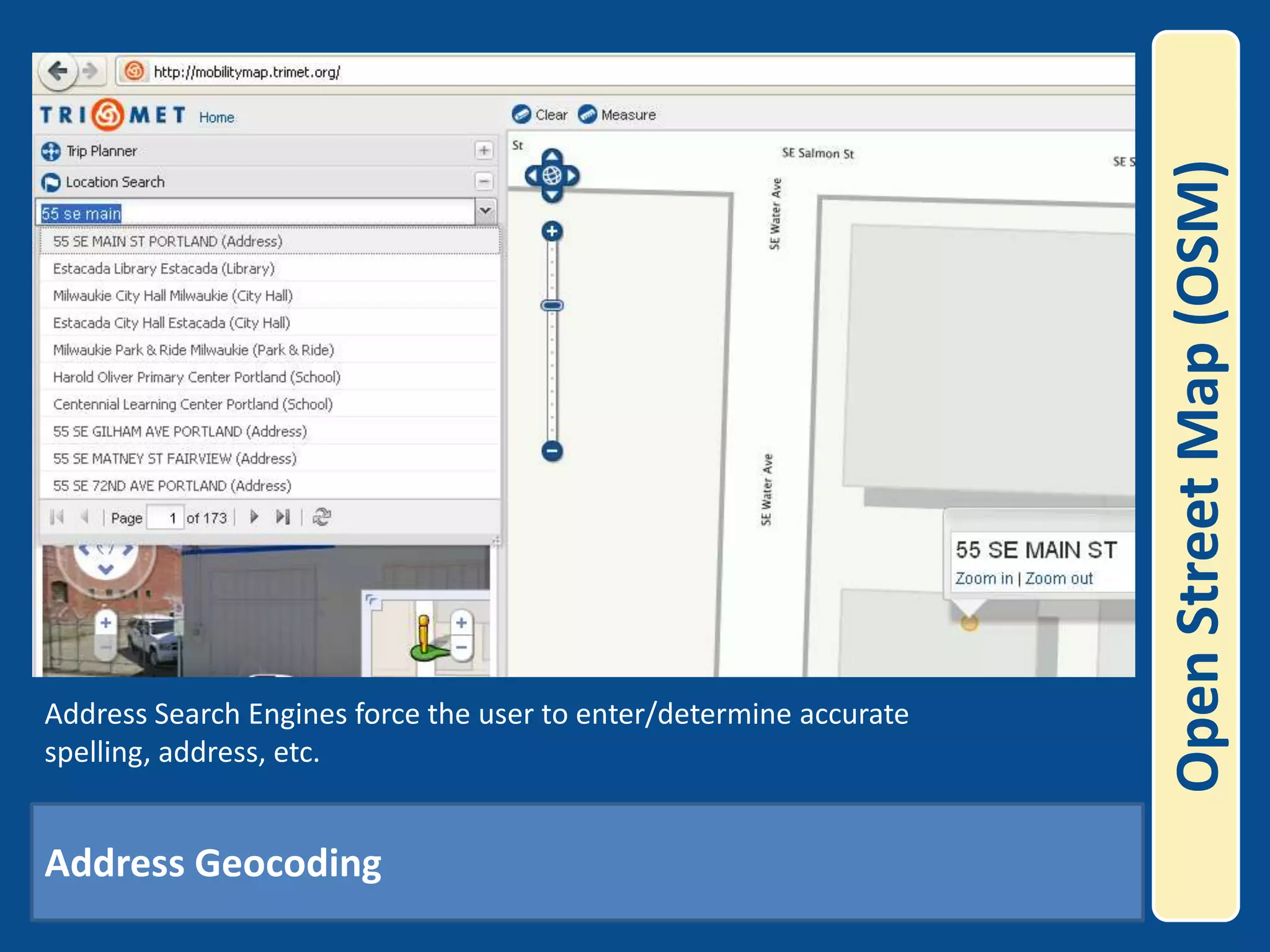Image resolution: width=1270 pixels, height=952 pixels.
Task: Click the map zoom slider handle
Action: pos(552,306)
